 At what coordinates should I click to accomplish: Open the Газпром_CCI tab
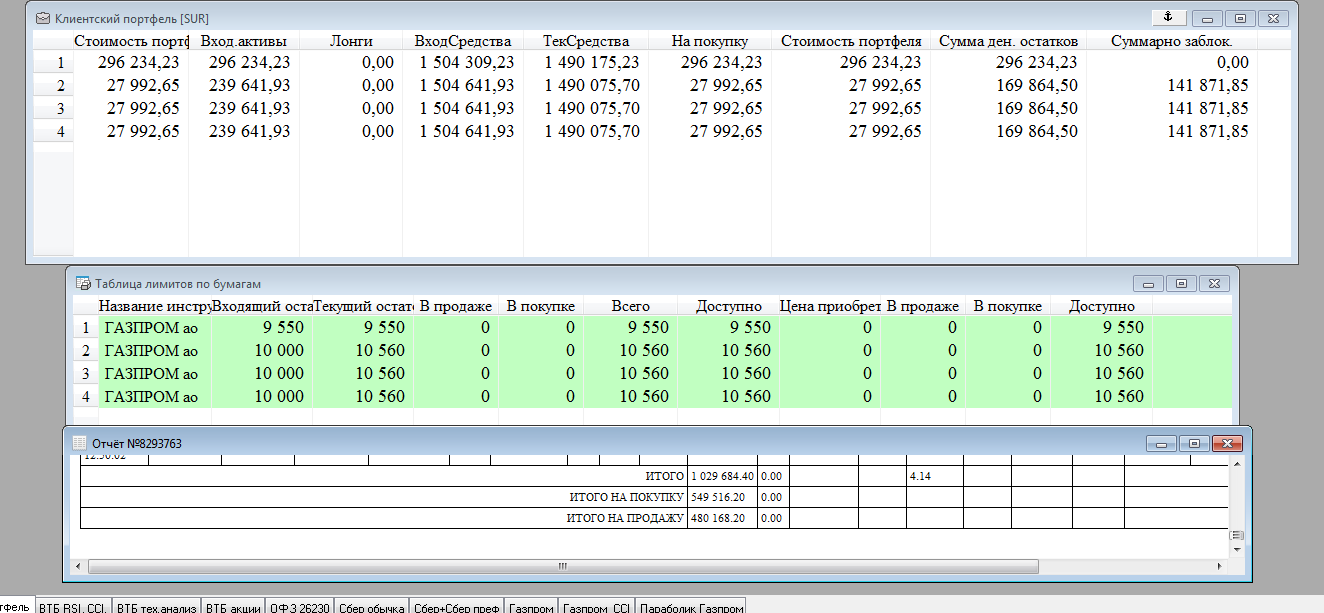[596, 607]
